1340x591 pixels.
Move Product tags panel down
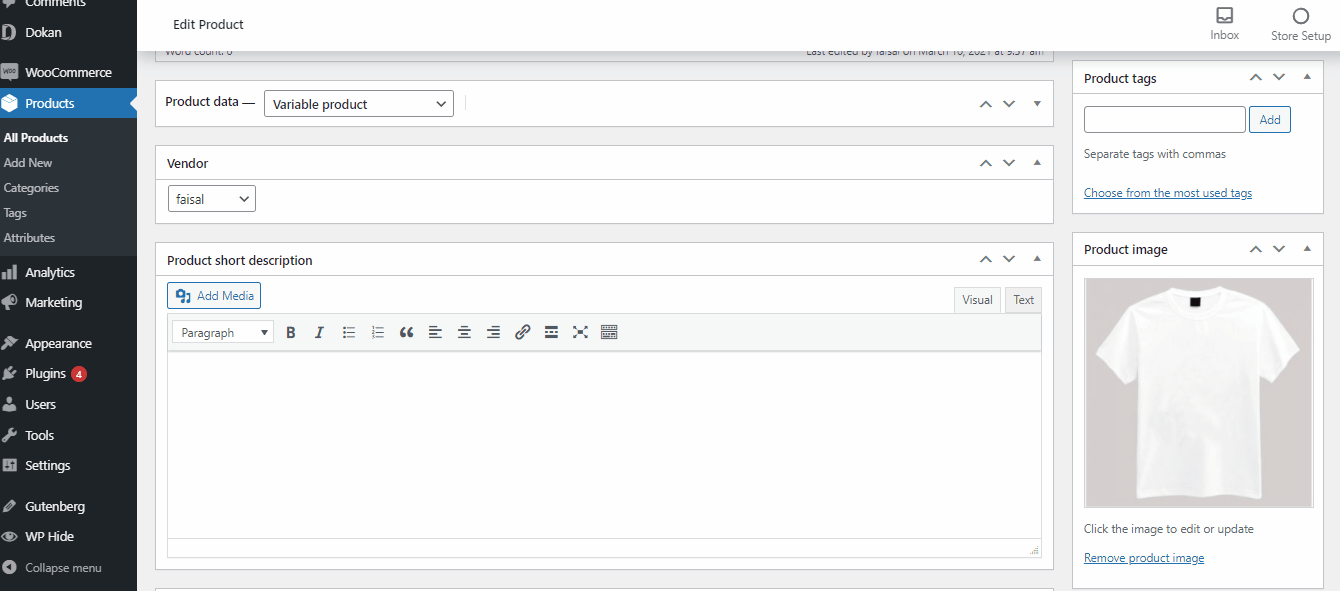point(1279,77)
